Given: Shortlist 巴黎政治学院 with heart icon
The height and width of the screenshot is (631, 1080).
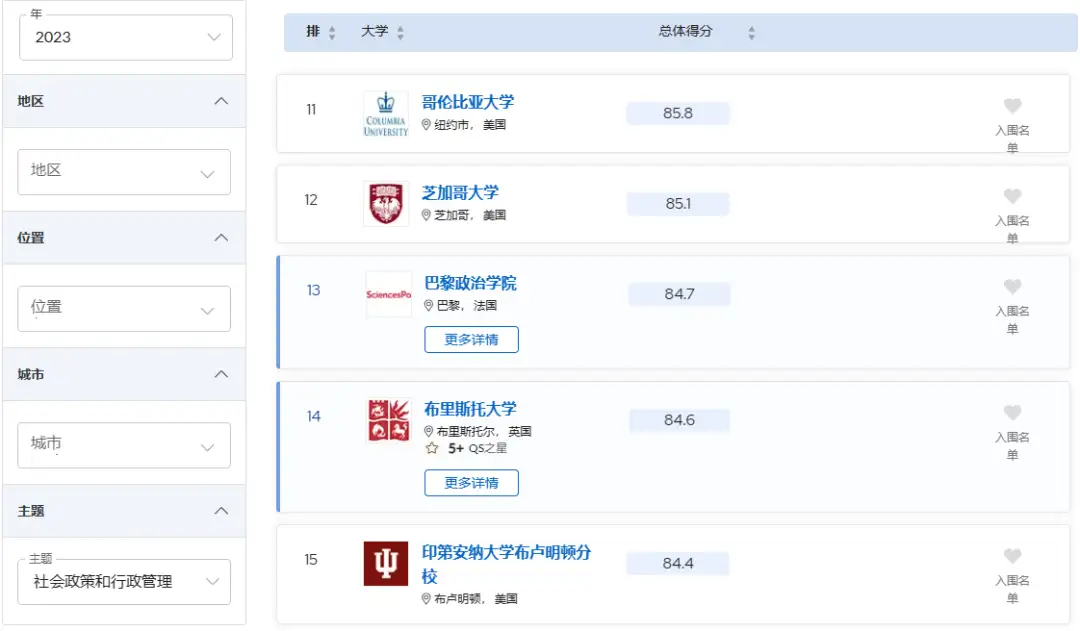Looking at the screenshot, I should 1012,287.
